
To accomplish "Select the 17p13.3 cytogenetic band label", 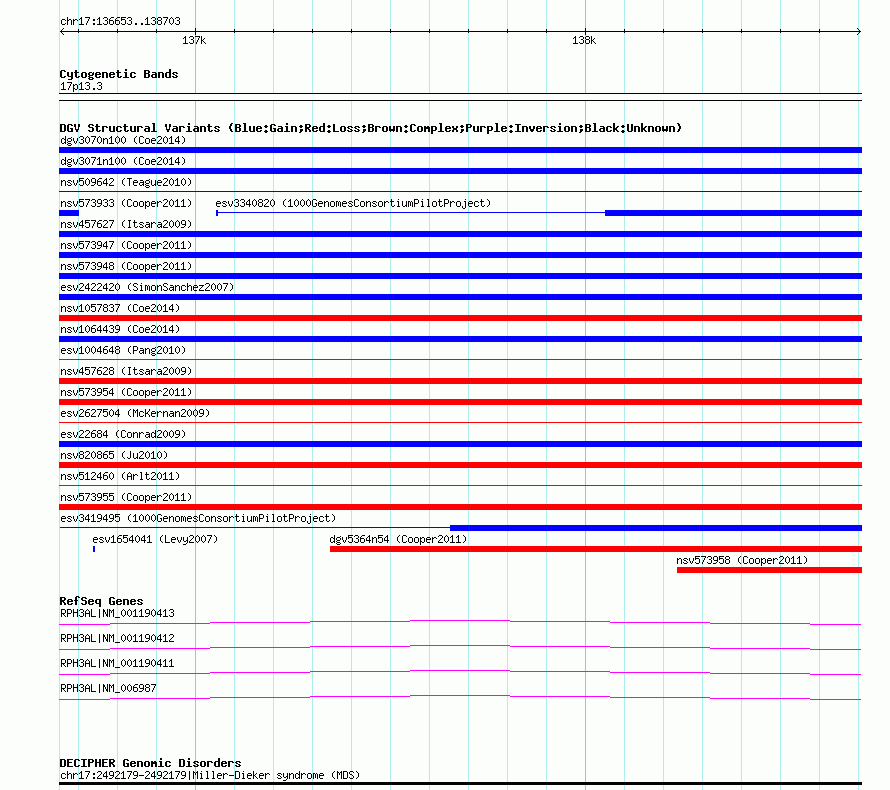I will [81, 86].
